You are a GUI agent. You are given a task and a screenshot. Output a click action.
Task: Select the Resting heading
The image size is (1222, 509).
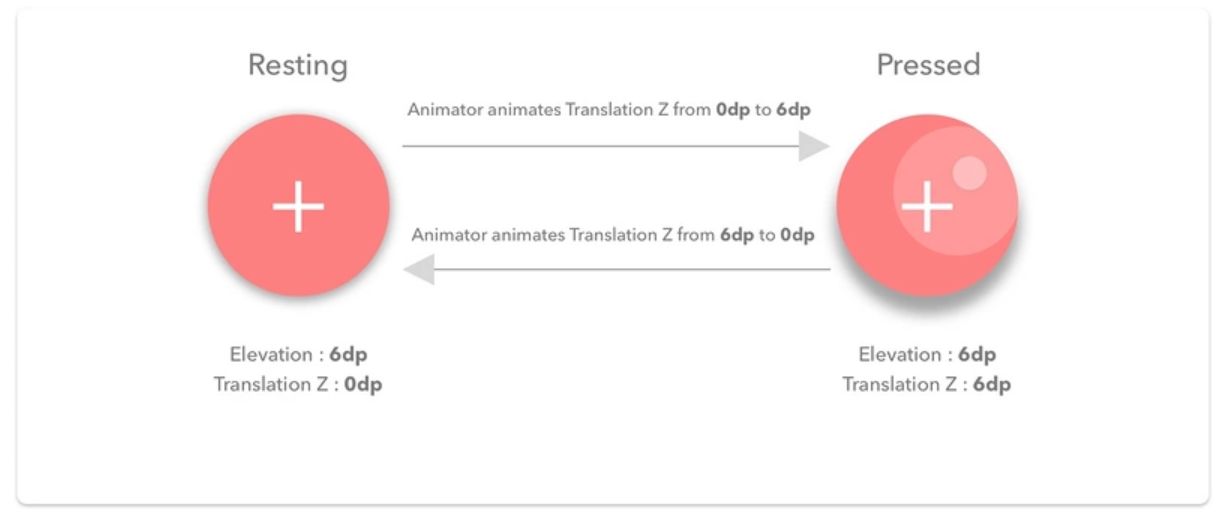click(x=298, y=66)
